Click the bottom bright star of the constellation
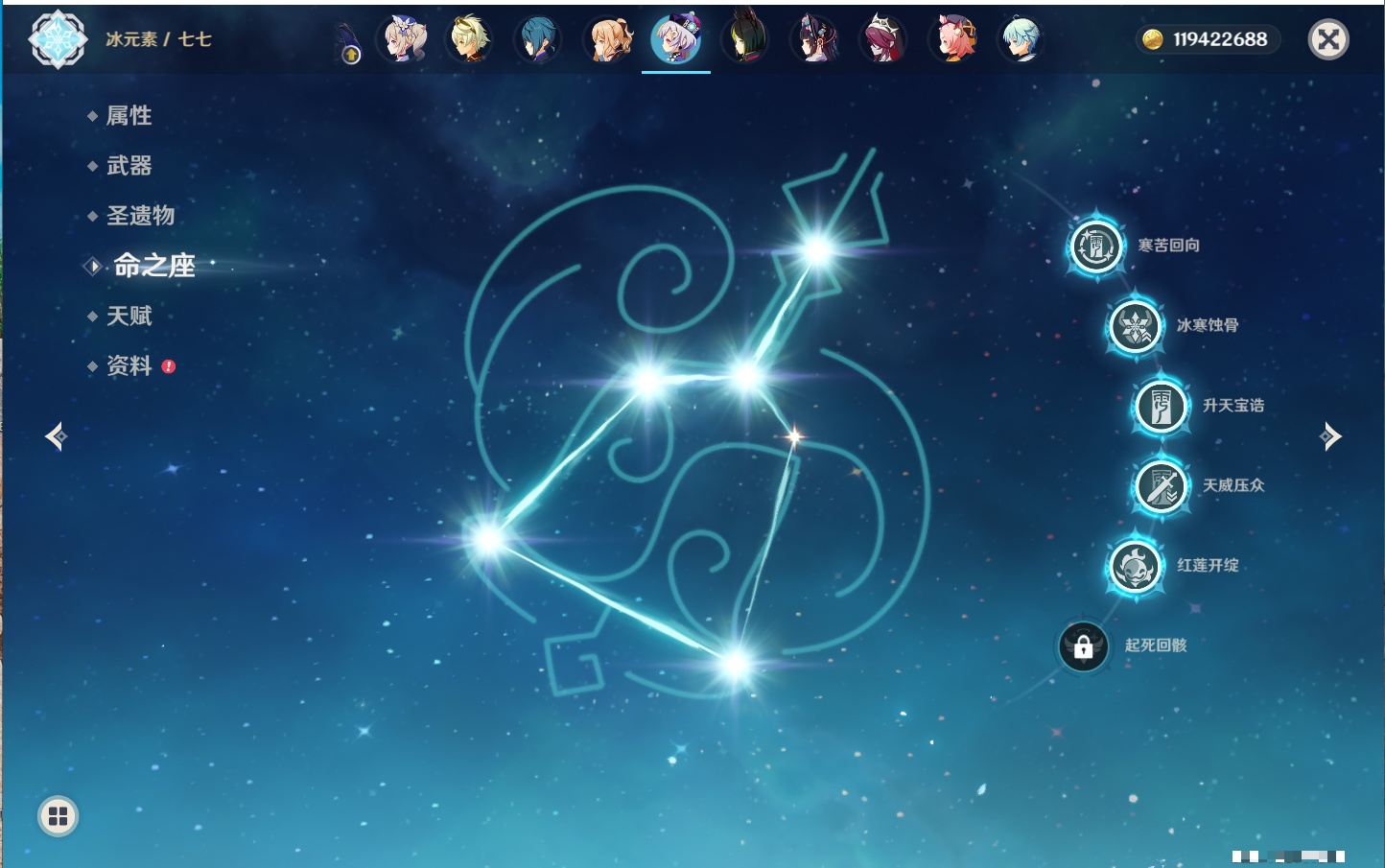This screenshot has height=868, width=1385. (736, 663)
